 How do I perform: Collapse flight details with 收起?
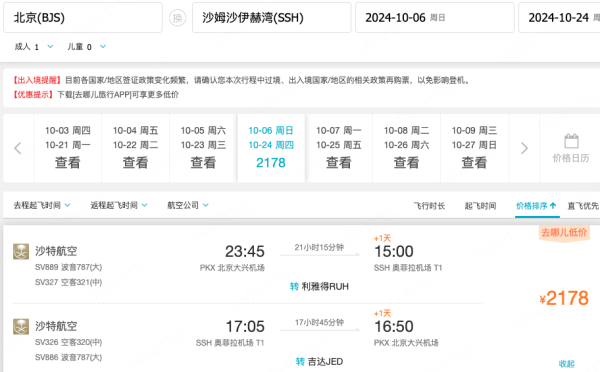pos(567,364)
